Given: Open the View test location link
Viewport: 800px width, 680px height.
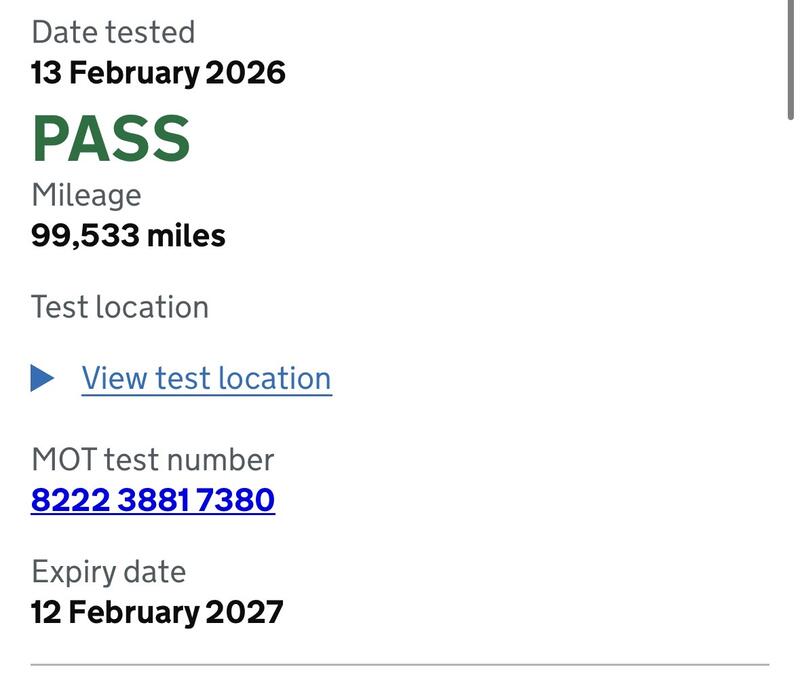Looking at the screenshot, I should pyautogui.click(x=206, y=378).
